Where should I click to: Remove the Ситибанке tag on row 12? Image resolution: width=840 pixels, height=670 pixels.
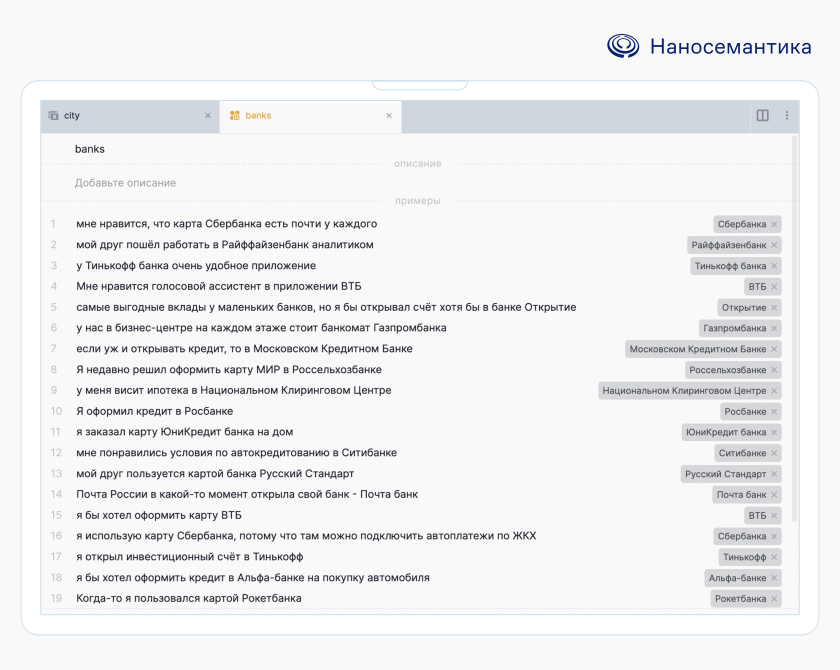click(x=775, y=453)
